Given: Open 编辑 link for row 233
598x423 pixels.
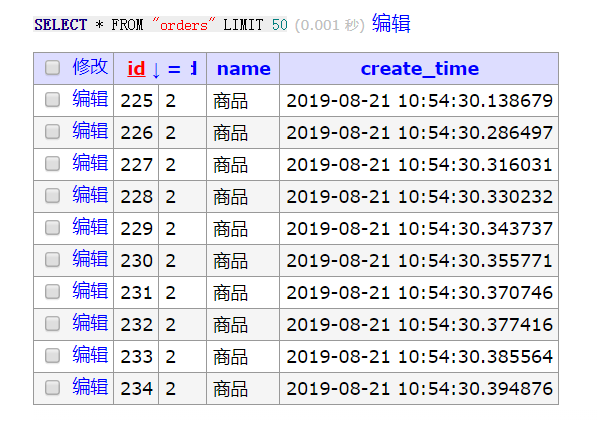Looking at the screenshot, I should click(x=90, y=355).
